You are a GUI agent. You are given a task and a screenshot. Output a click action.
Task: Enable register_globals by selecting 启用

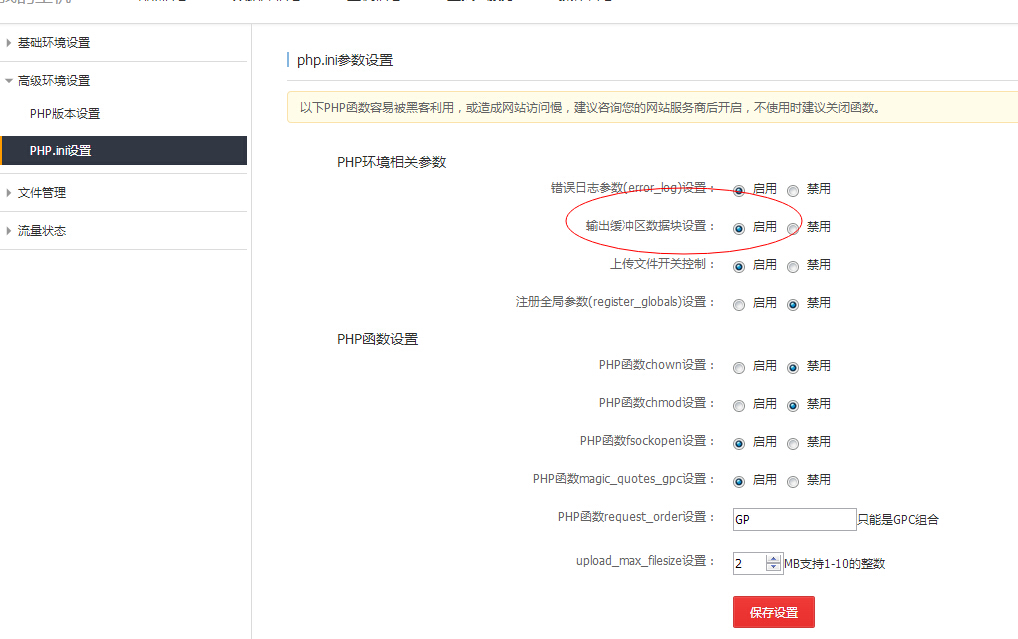click(739, 304)
